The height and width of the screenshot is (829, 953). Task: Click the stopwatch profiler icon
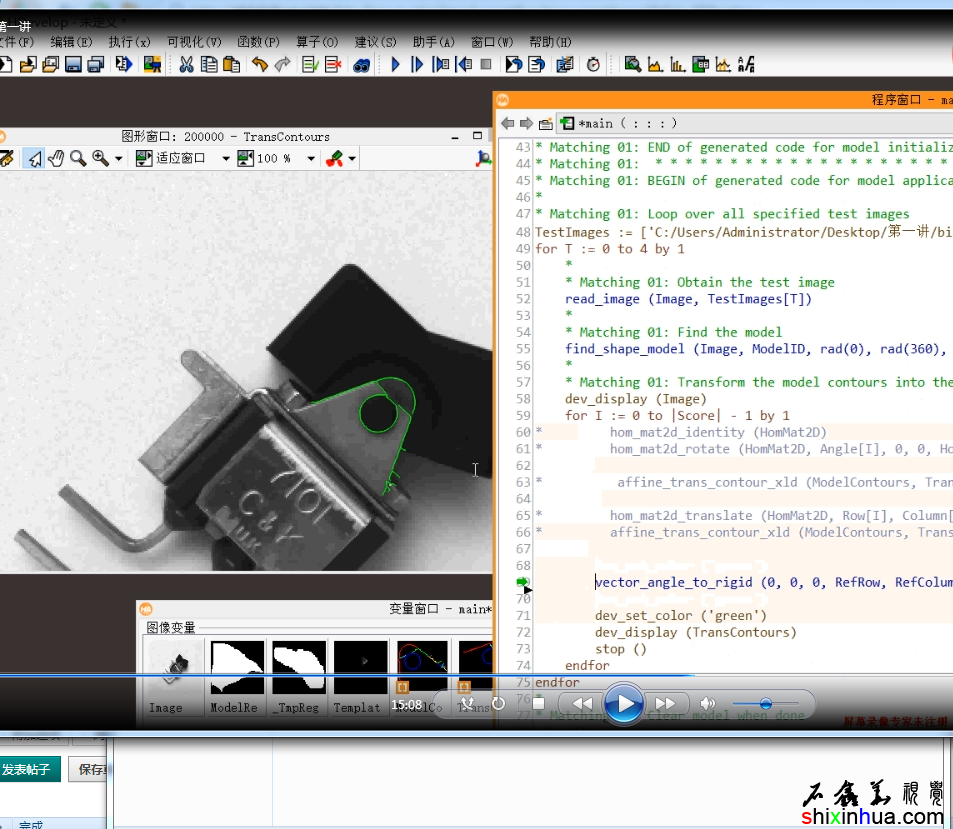593,65
